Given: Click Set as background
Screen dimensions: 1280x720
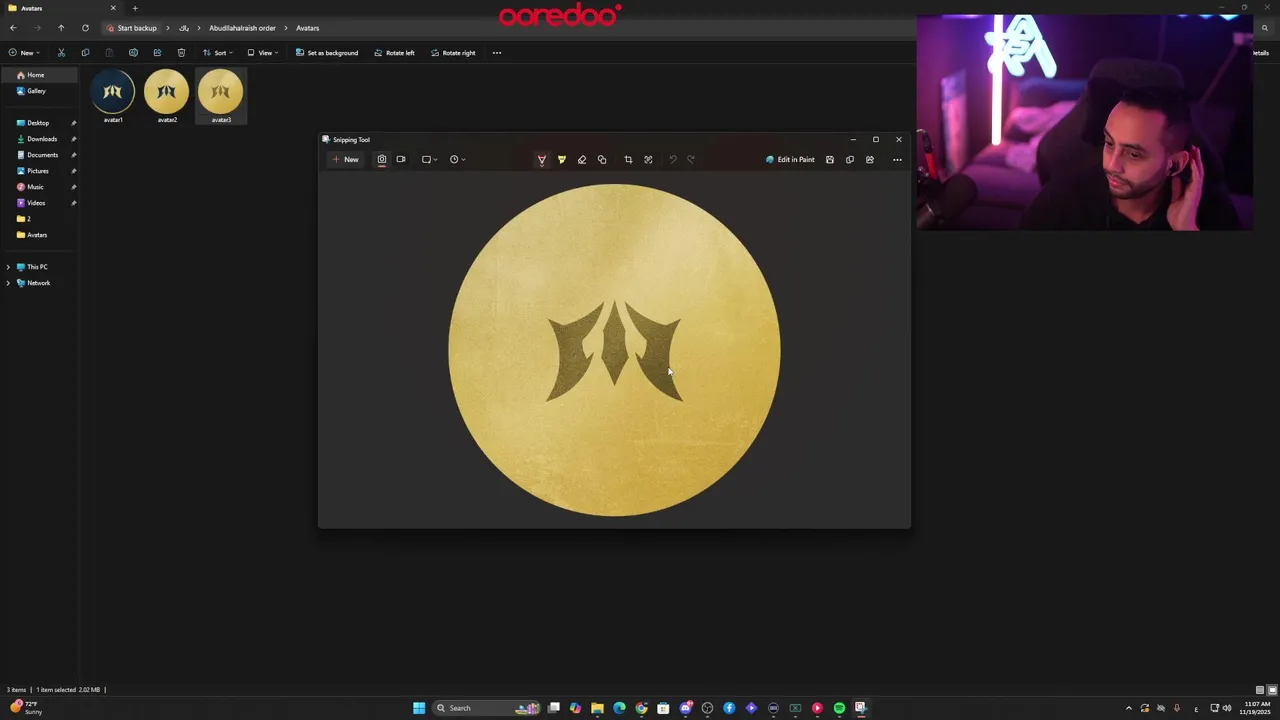Looking at the screenshot, I should click(x=327, y=53).
